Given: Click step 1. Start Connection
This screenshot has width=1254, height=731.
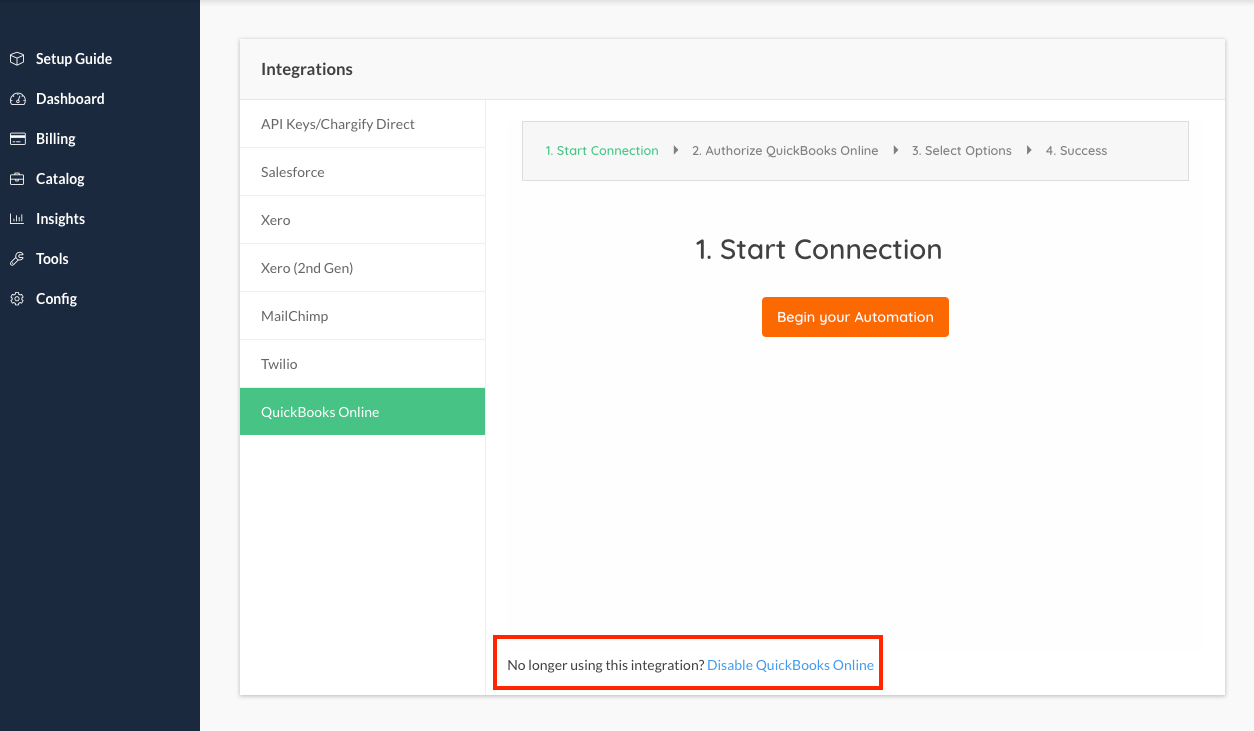Looking at the screenshot, I should 602,151.
